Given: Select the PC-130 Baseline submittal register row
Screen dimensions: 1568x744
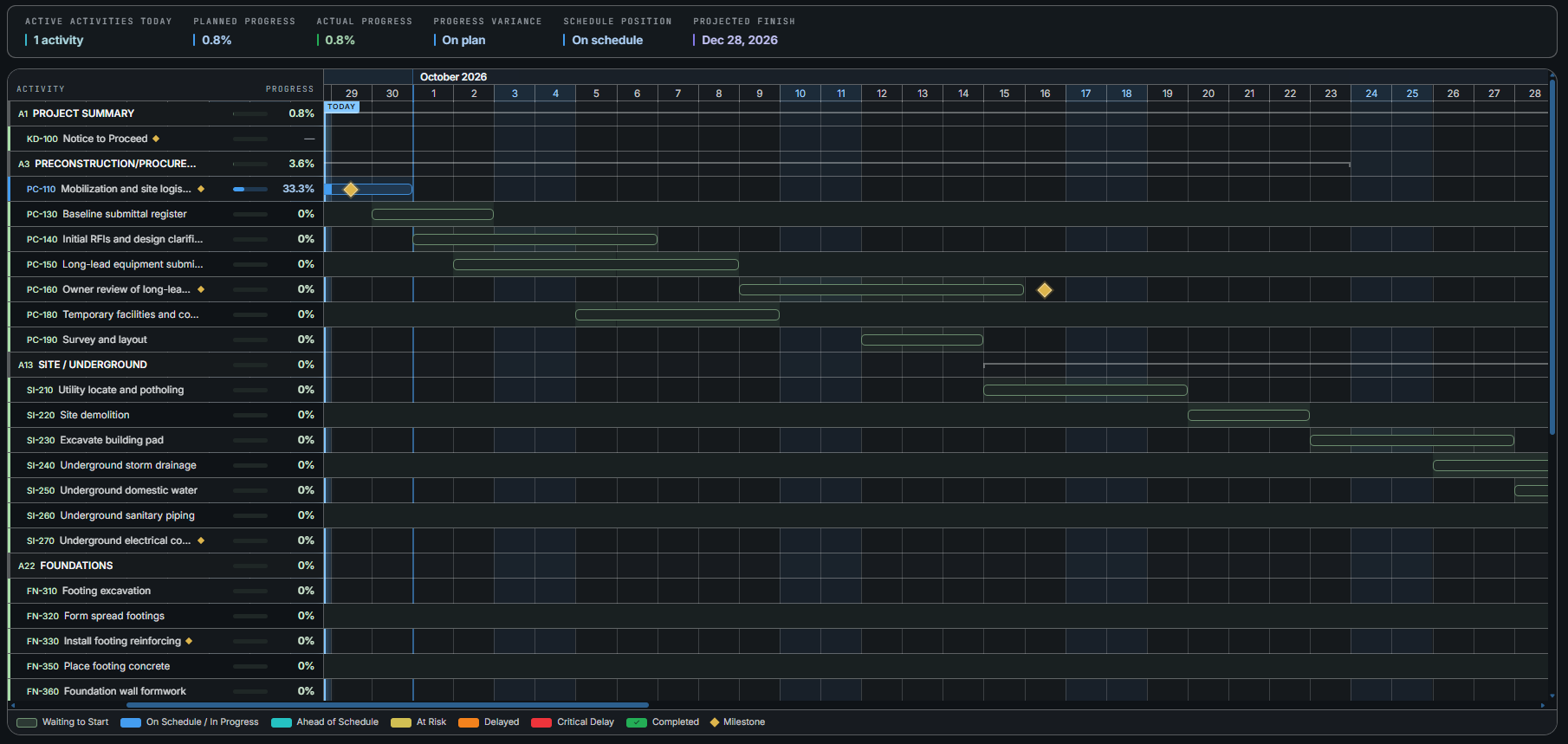Looking at the screenshot, I should [x=165, y=214].
